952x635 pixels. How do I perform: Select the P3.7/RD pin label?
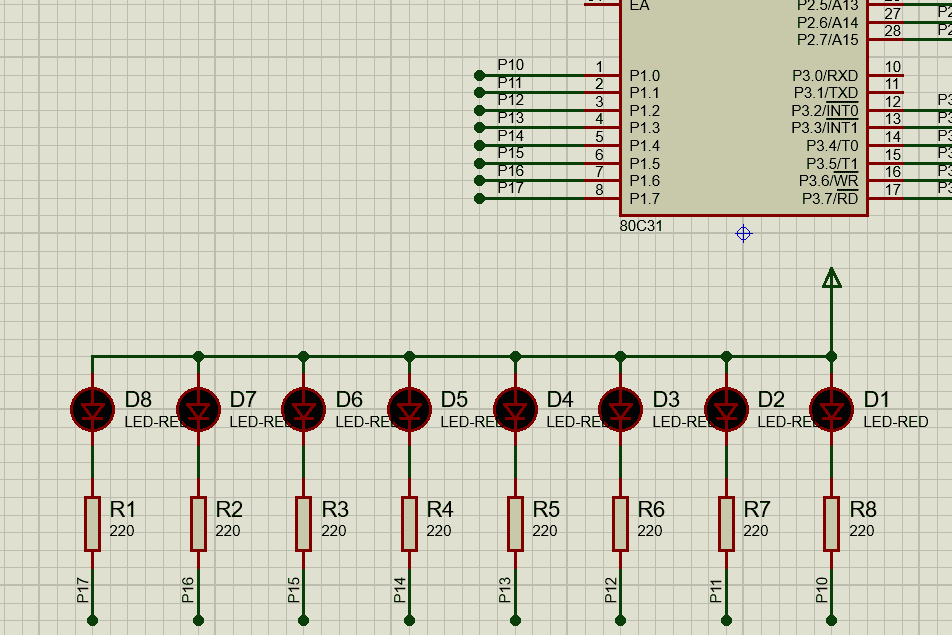pyautogui.click(x=829, y=199)
